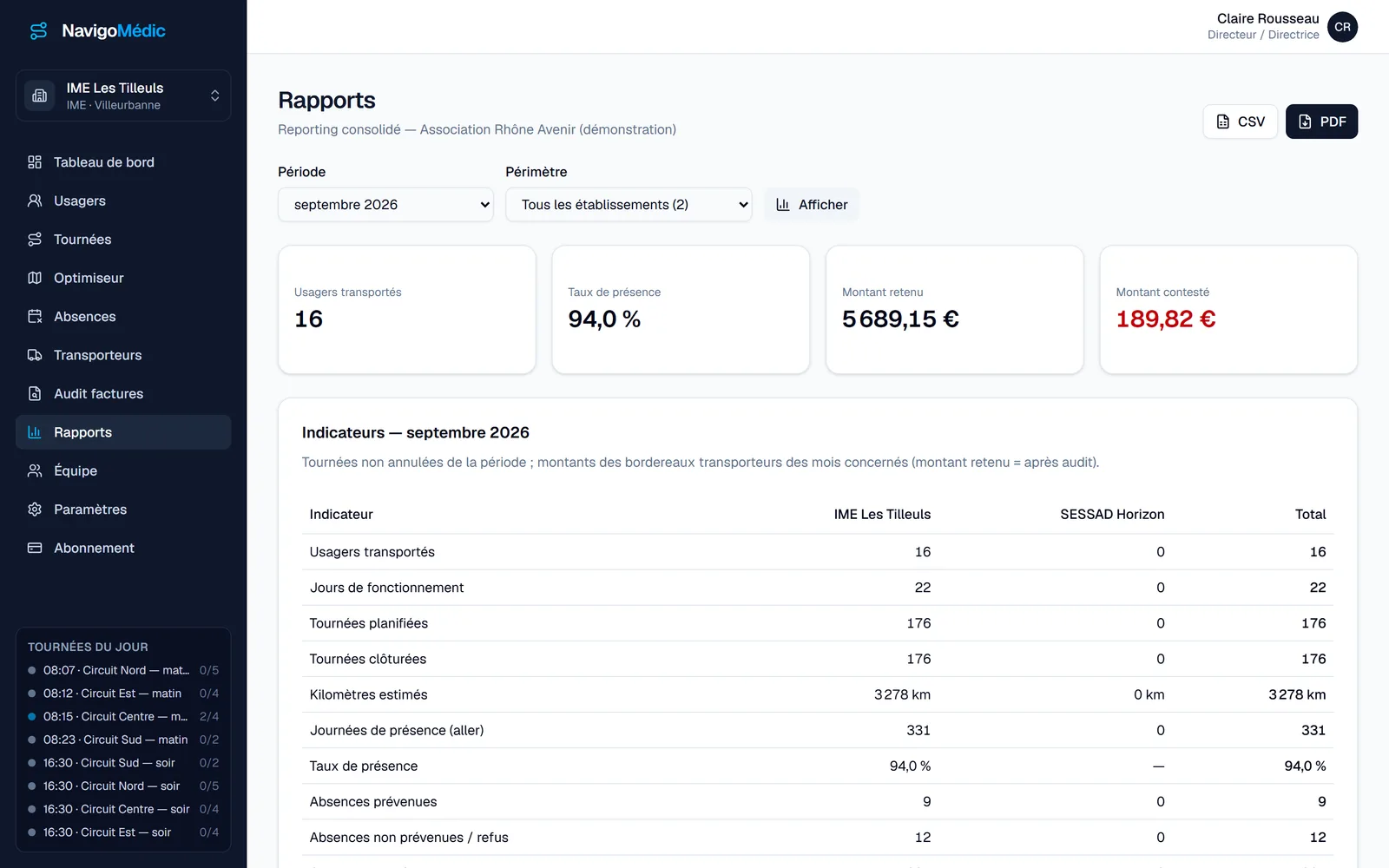This screenshot has height=868, width=1389.
Task: Open the 08:23 Circuit Sud matin tour
Action: tap(123, 740)
